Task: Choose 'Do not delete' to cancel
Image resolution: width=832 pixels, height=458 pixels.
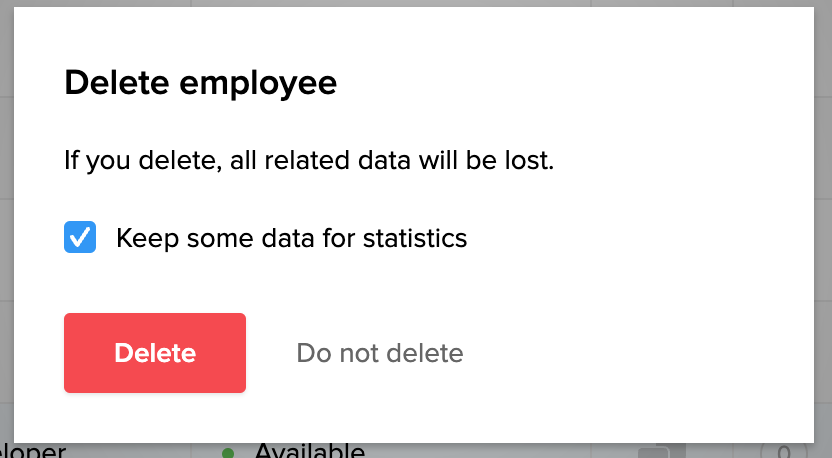Action: point(380,353)
